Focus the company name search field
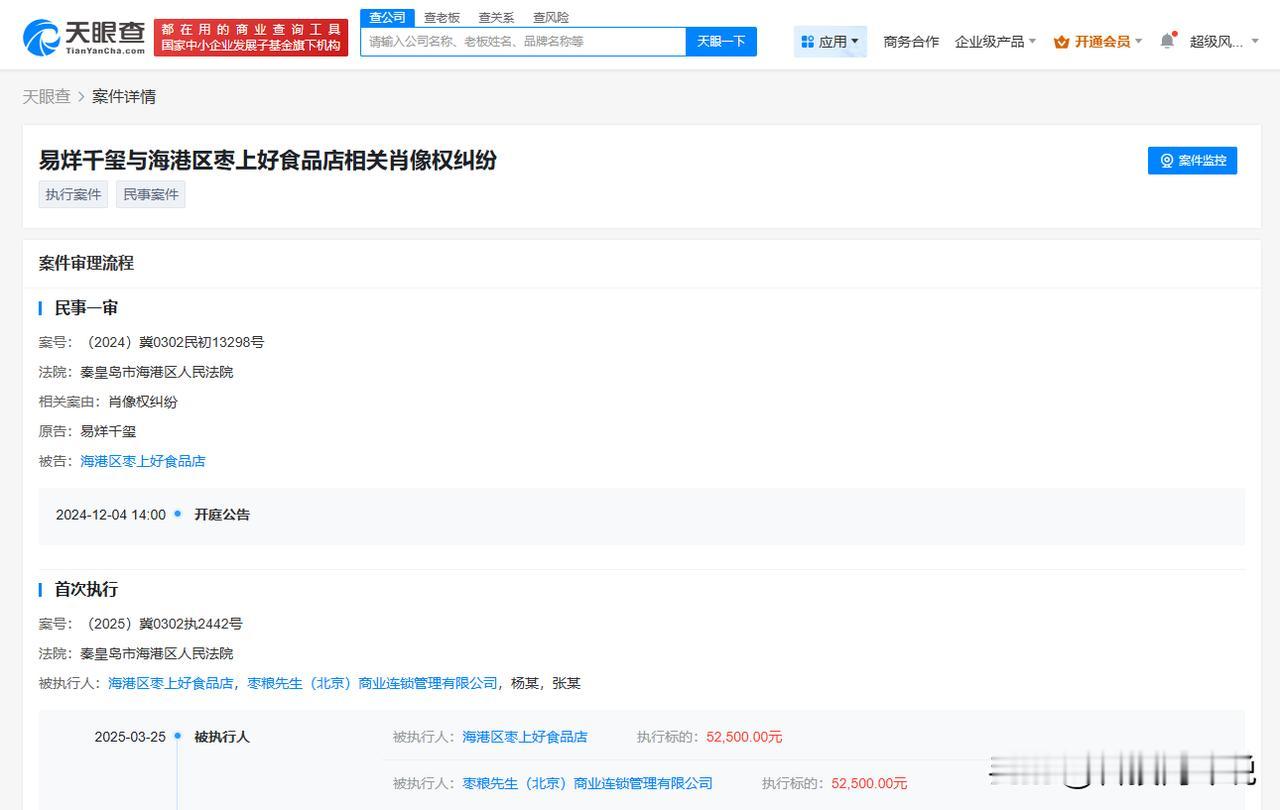Screen dimensions: 1280x810 [523, 41]
